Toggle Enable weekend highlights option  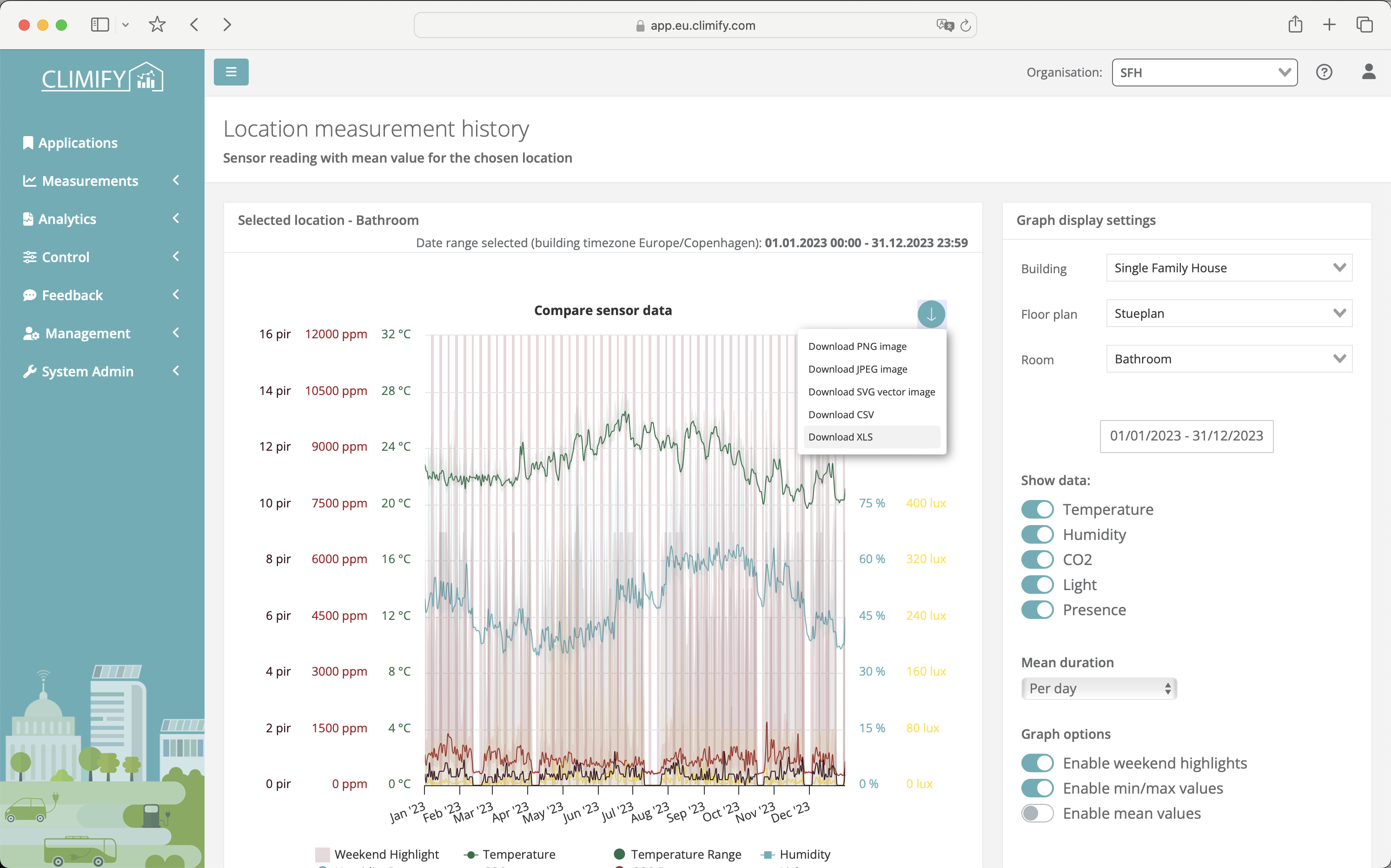click(x=1037, y=763)
